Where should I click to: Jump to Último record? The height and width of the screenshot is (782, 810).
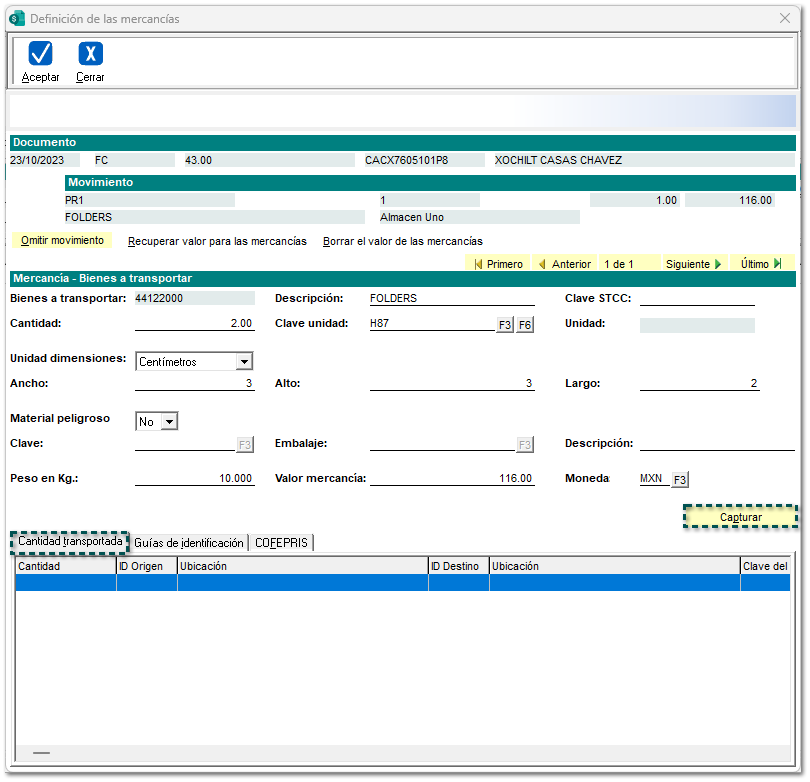click(x=761, y=264)
